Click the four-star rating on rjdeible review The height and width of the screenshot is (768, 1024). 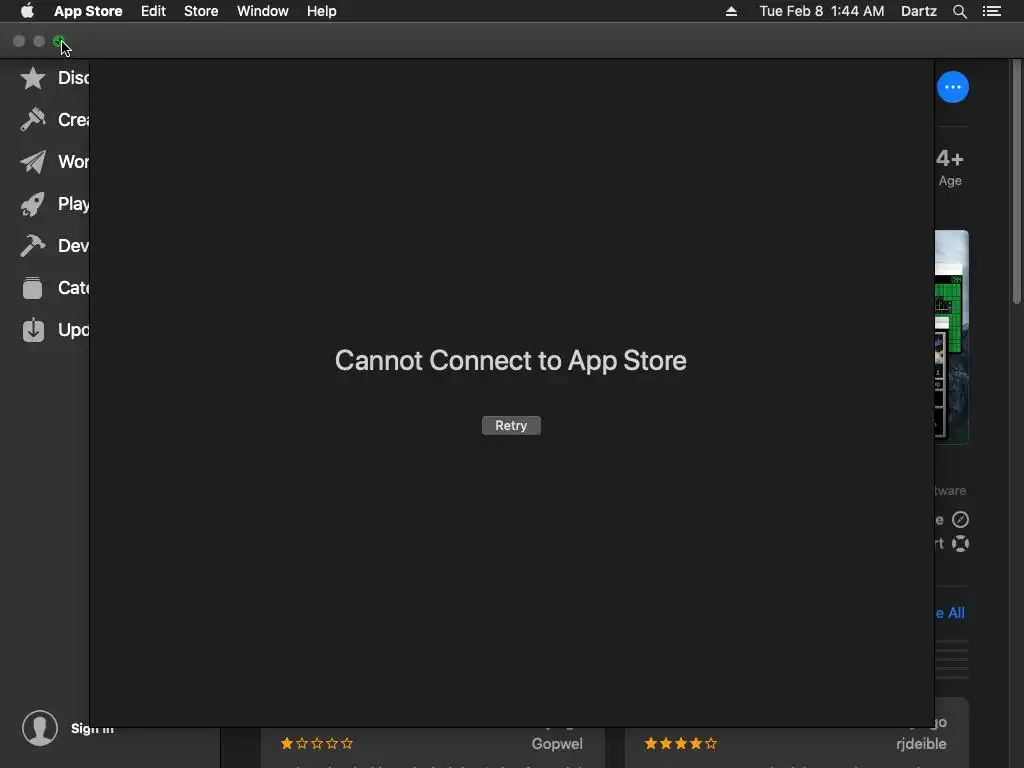point(680,743)
